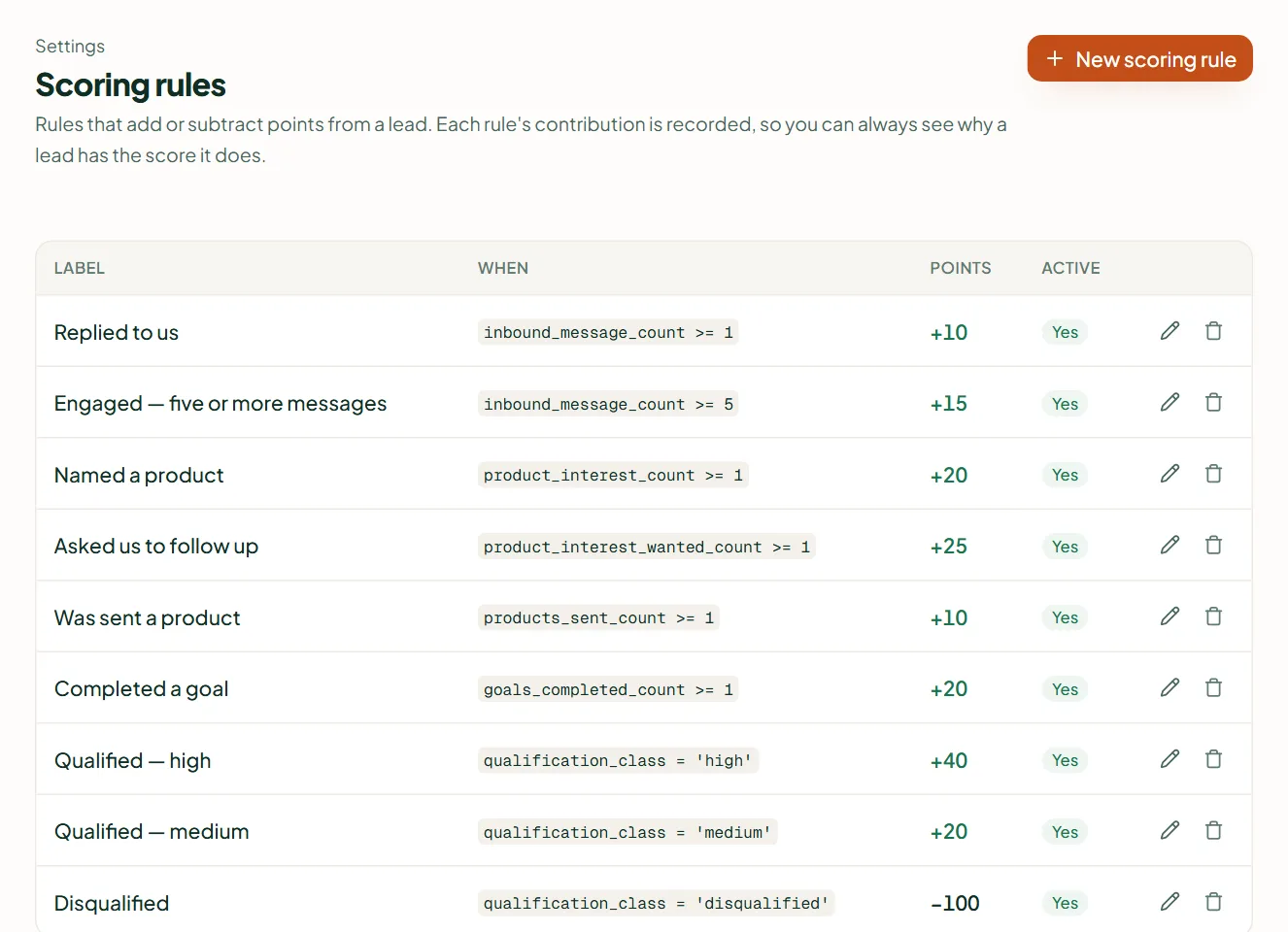
Task: Edit the 'Qualified — medium' rule
Action: (1169, 830)
